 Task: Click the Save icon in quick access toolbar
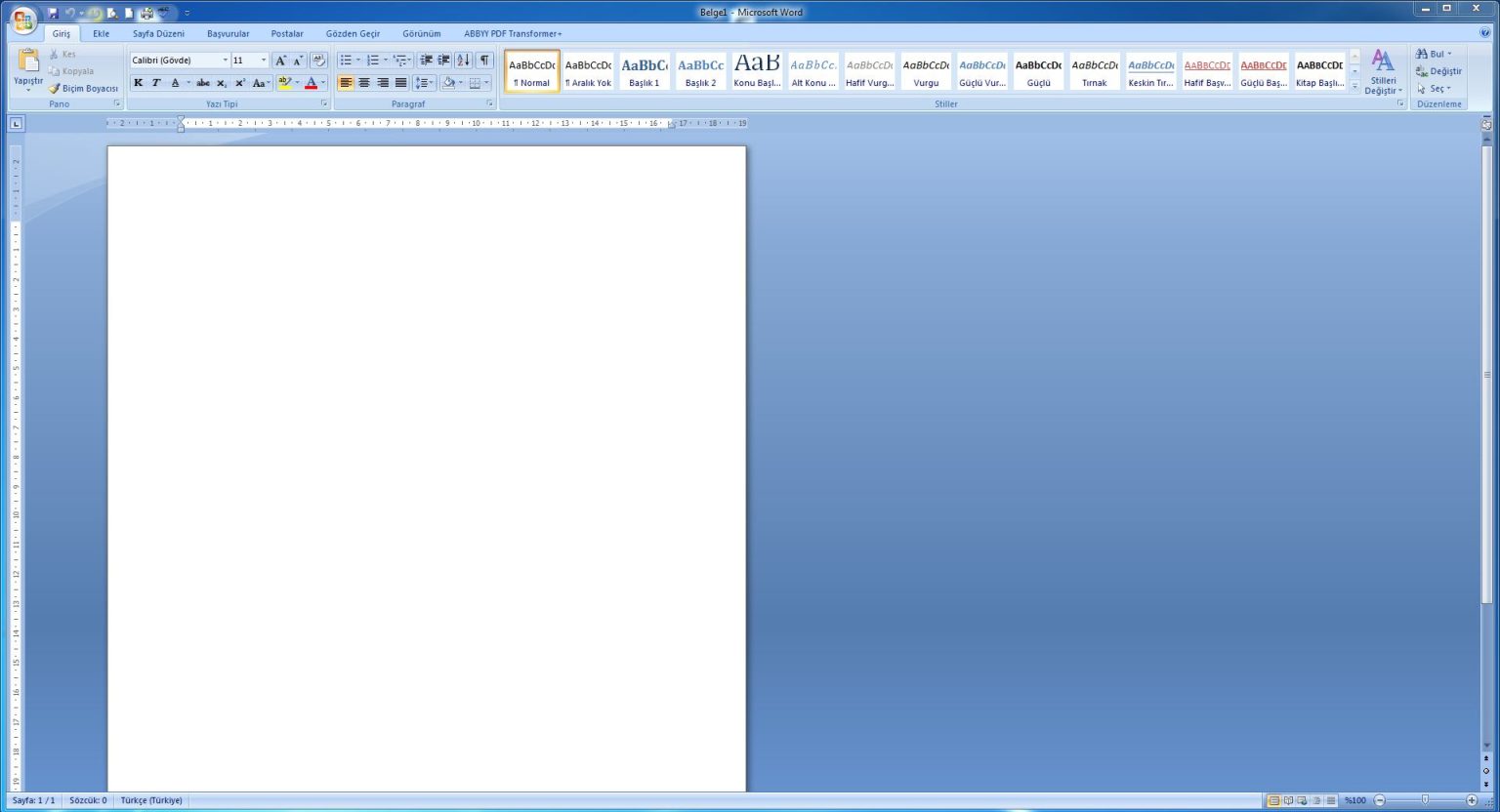[x=53, y=13]
